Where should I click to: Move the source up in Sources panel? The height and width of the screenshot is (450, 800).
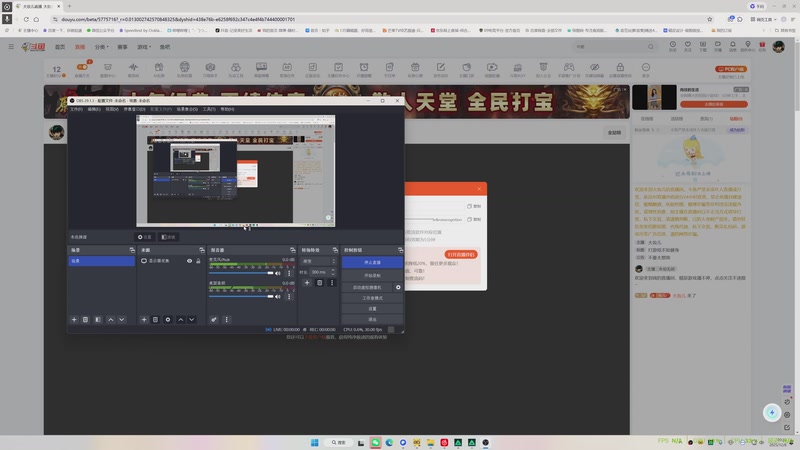click(x=181, y=319)
